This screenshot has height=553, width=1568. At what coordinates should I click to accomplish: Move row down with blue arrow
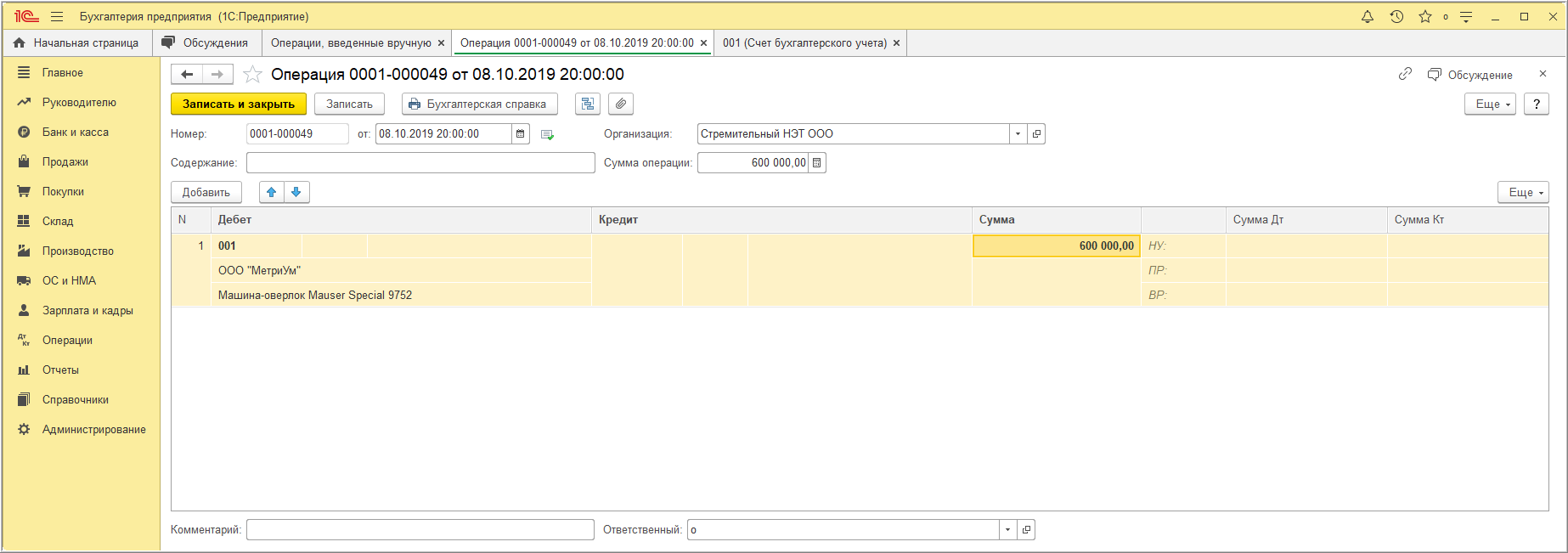(x=296, y=192)
